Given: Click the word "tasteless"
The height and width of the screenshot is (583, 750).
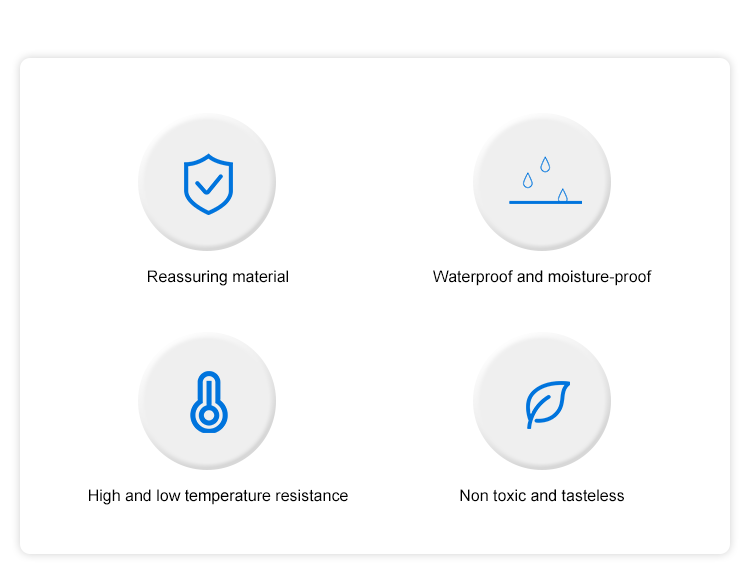Looking at the screenshot, I should tap(590, 496).
